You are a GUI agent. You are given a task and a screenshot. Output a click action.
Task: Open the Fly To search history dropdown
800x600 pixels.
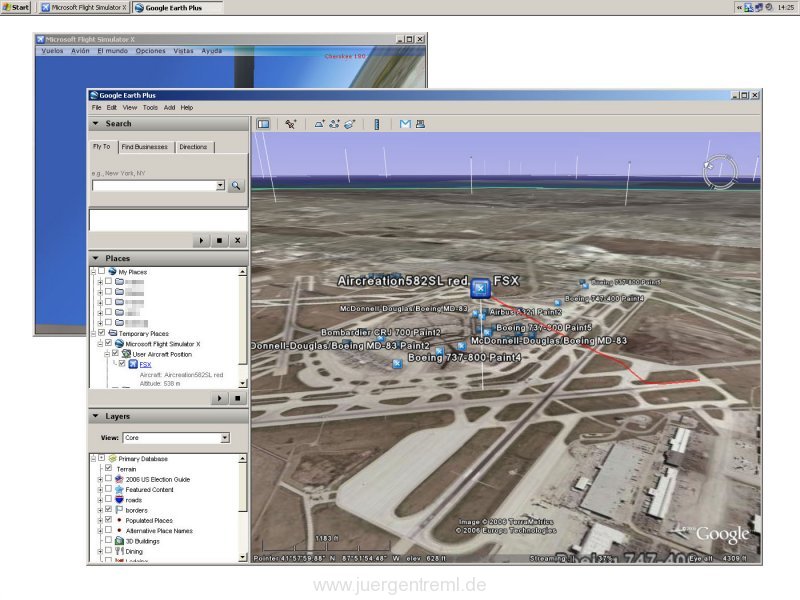click(x=220, y=185)
